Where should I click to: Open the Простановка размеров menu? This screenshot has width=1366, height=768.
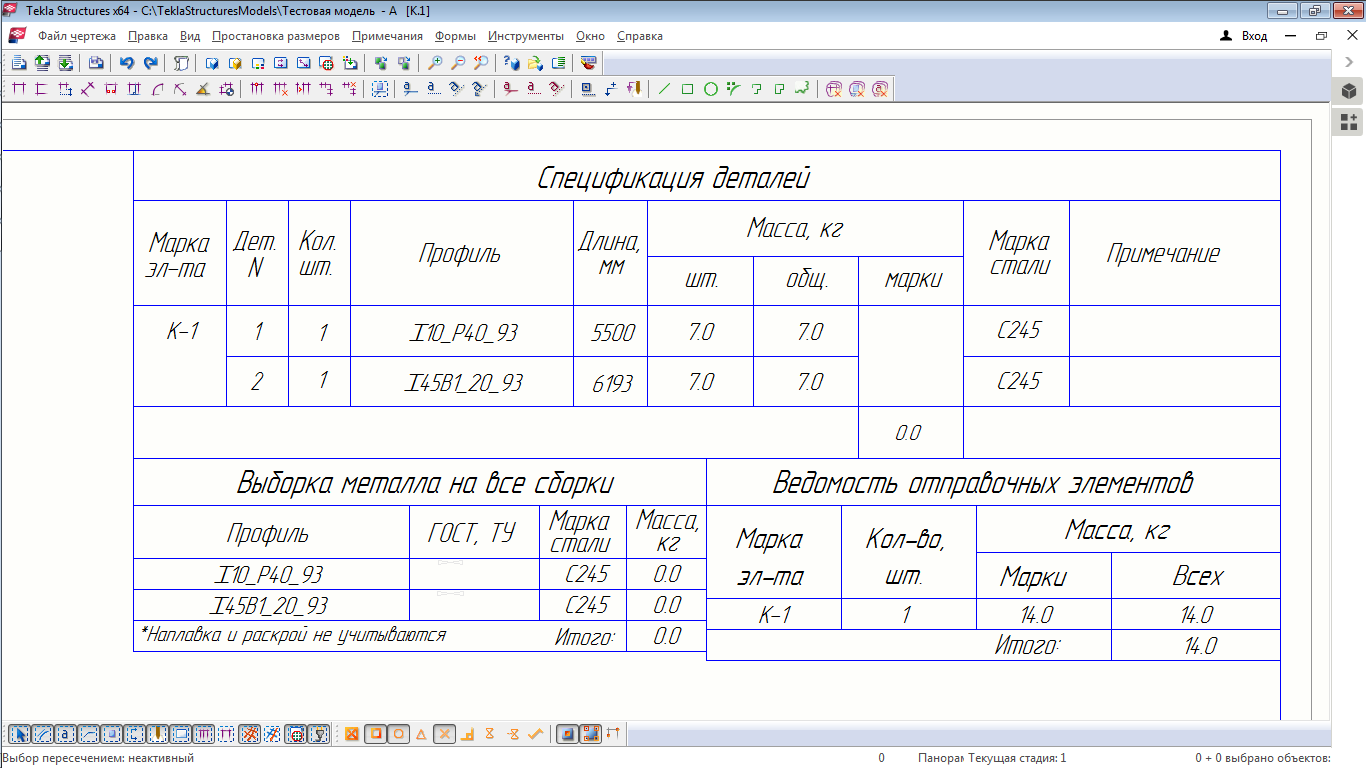tap(276, 36)
